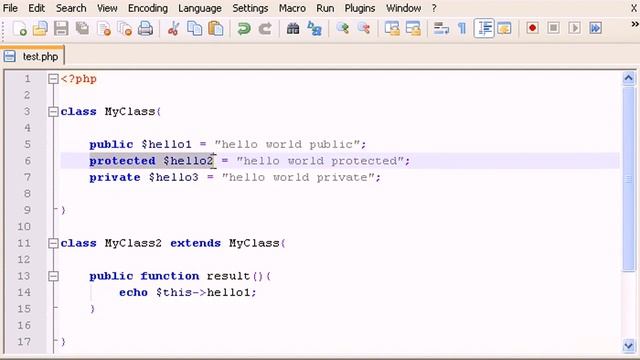640x360 pixels.
Task: Toggle the Show Indent Guide icon
Action: pyautogui.click(x=484, y=29)
